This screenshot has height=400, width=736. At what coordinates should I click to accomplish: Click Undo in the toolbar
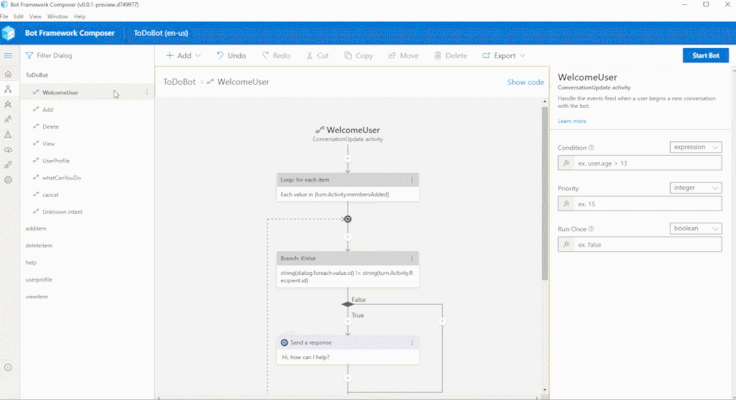pos(231,55)
